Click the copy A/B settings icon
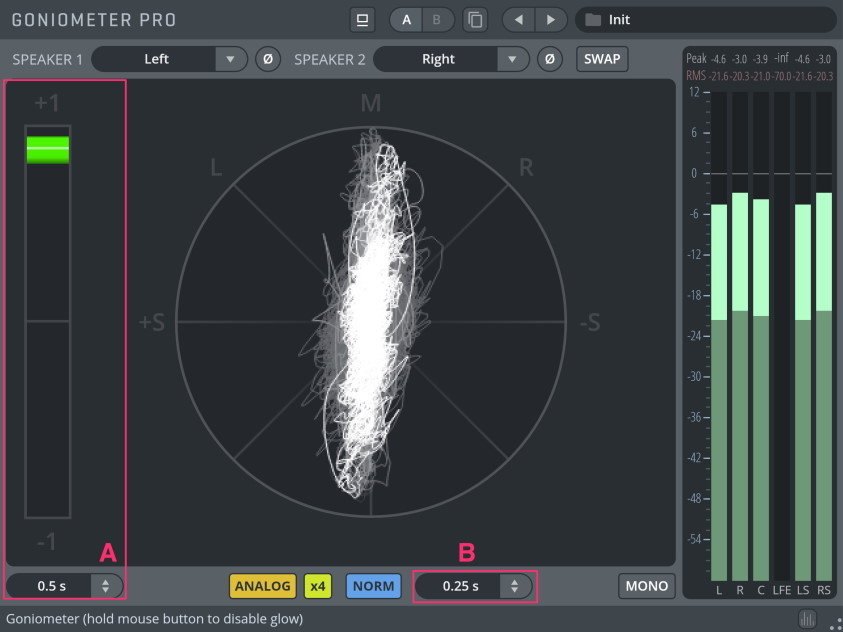Viewport: 843px width, 632px height. tap(475, 20)
